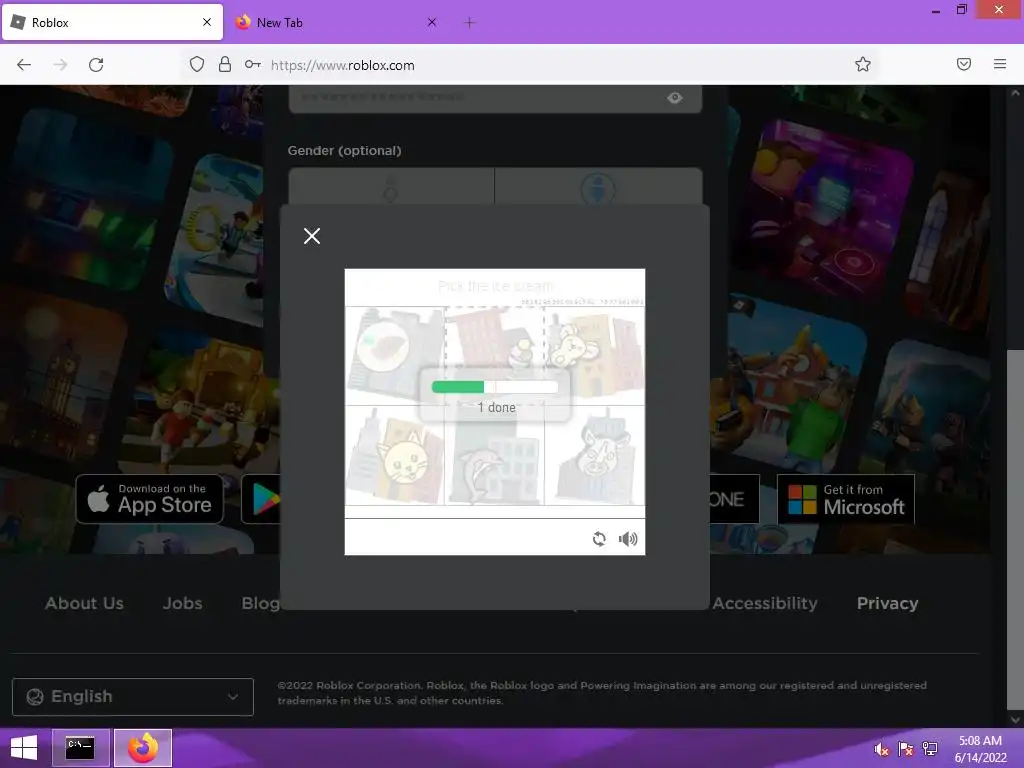
Task: Switch to the audio challenge speaker icon
Action: [628, 539]
